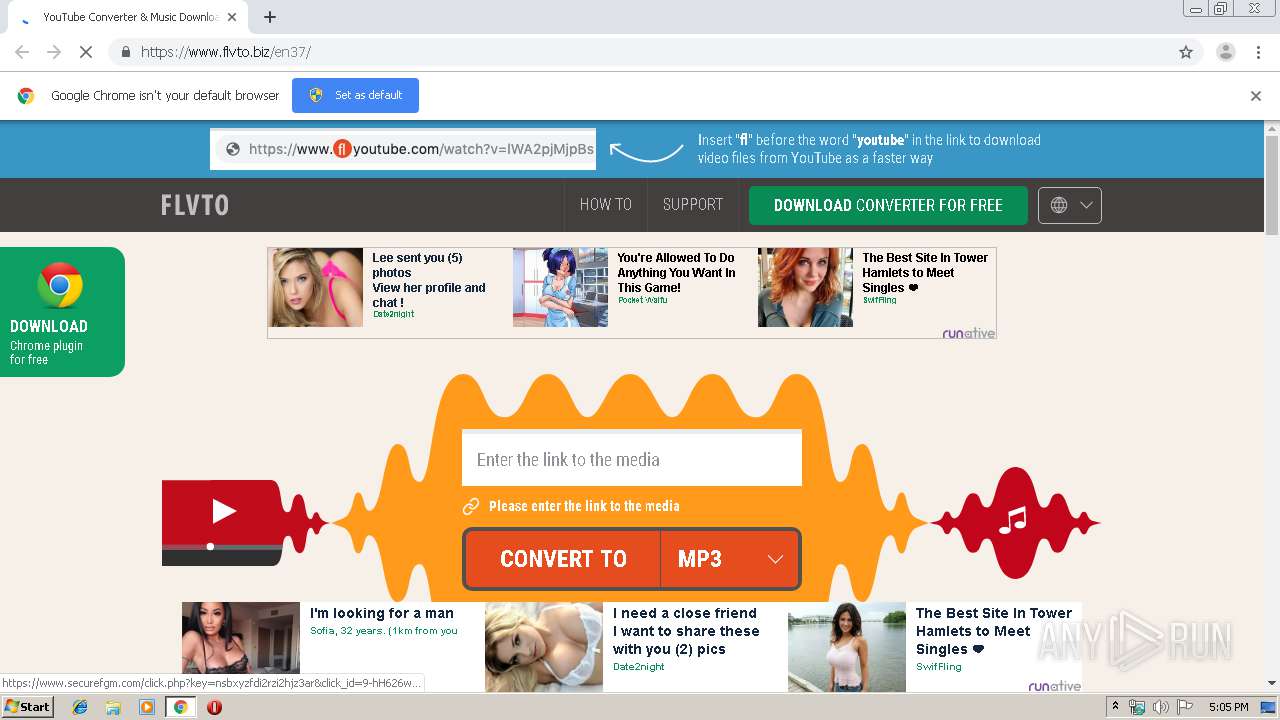Click the example flyoutube.com URL box
The height and width of the screenshot is (720, 1280).
coord(403,149)
